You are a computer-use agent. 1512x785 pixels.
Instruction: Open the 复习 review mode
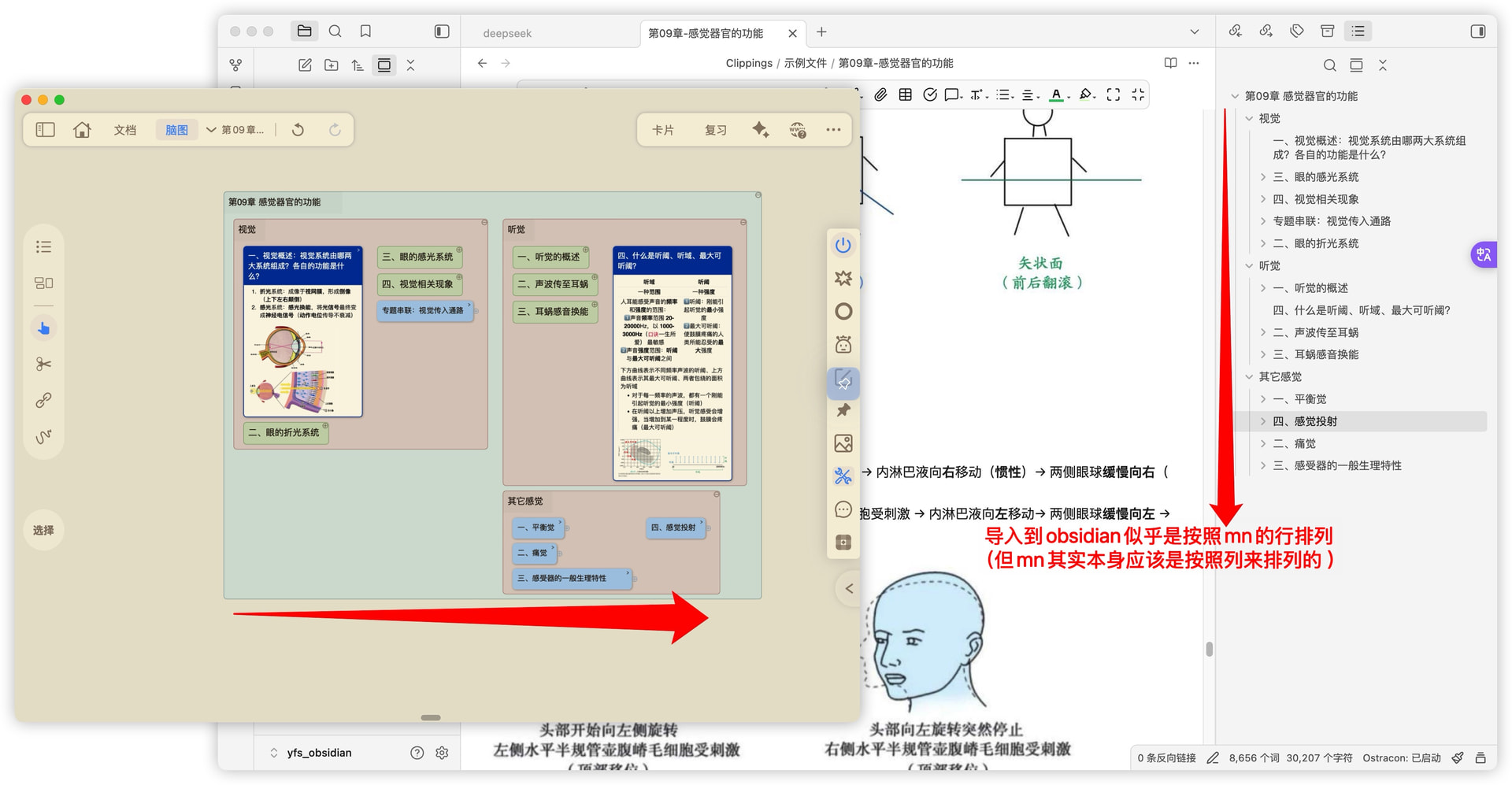715,130
